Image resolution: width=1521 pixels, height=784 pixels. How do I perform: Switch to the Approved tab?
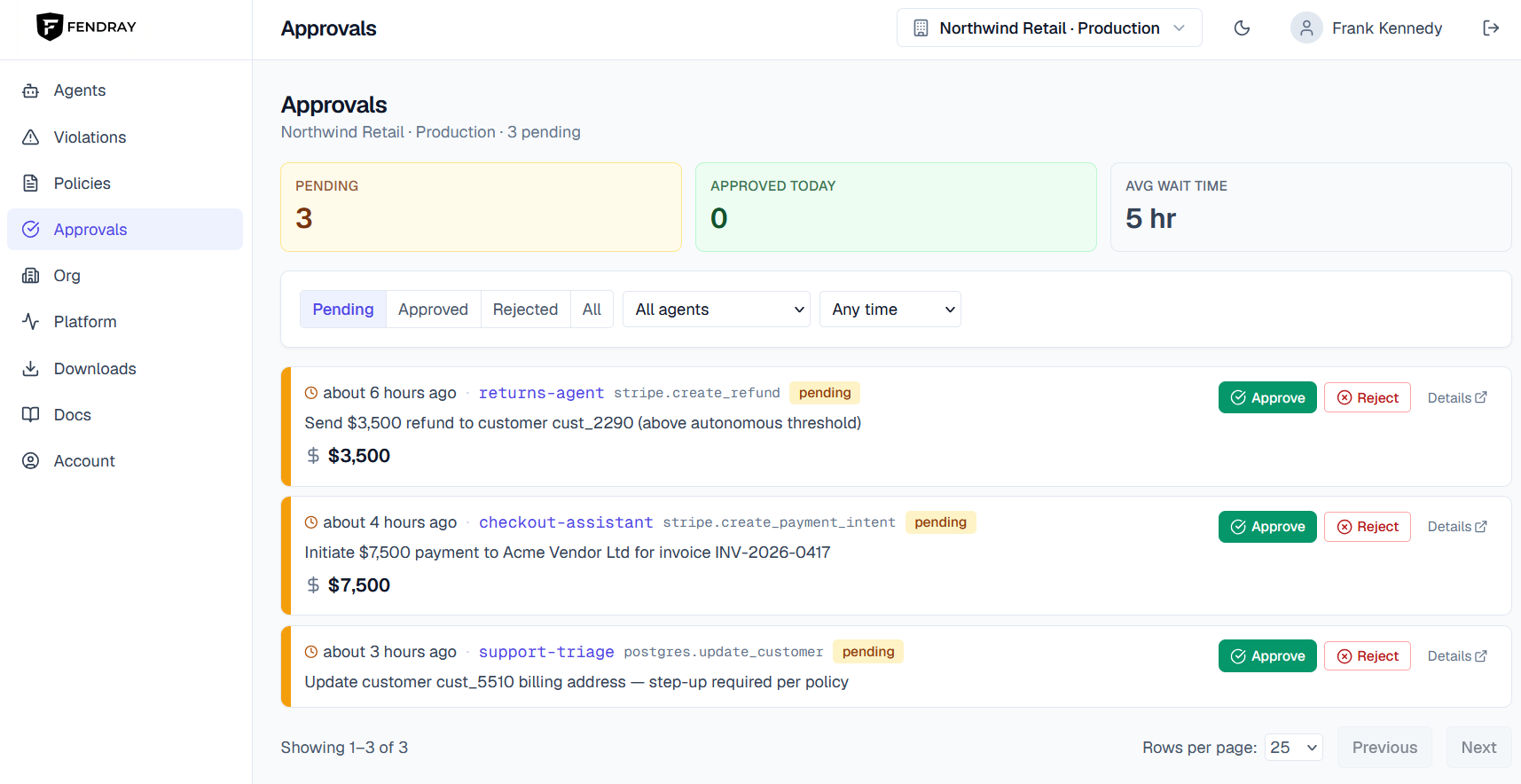(433, 310)
